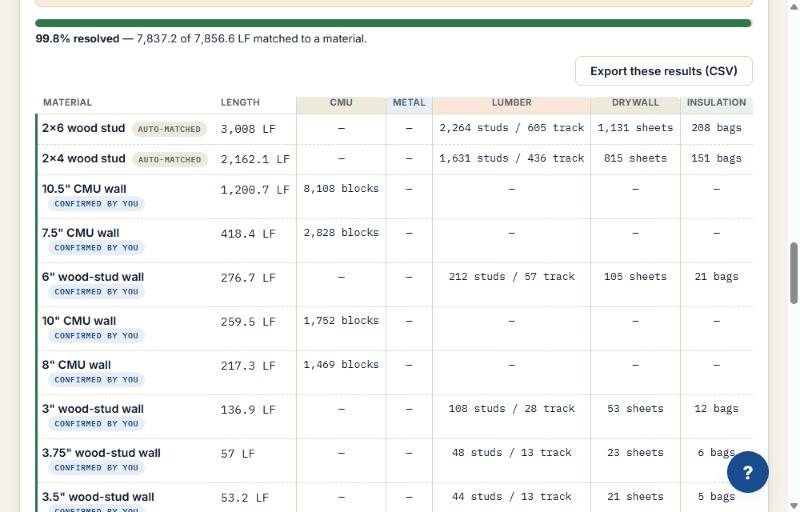Click CONFIRMED BY YOU badge under 10" CMU wall

(x=96, y=336)
